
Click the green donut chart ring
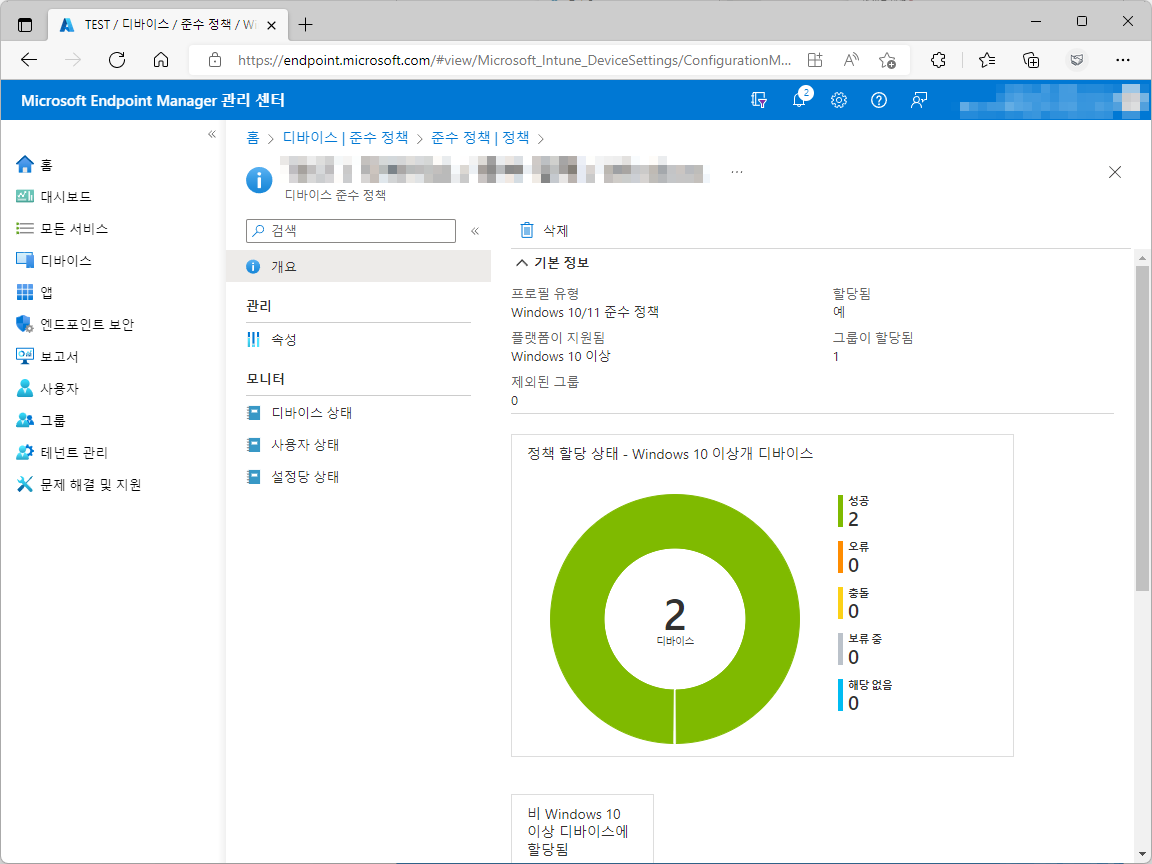click(577, 617)
